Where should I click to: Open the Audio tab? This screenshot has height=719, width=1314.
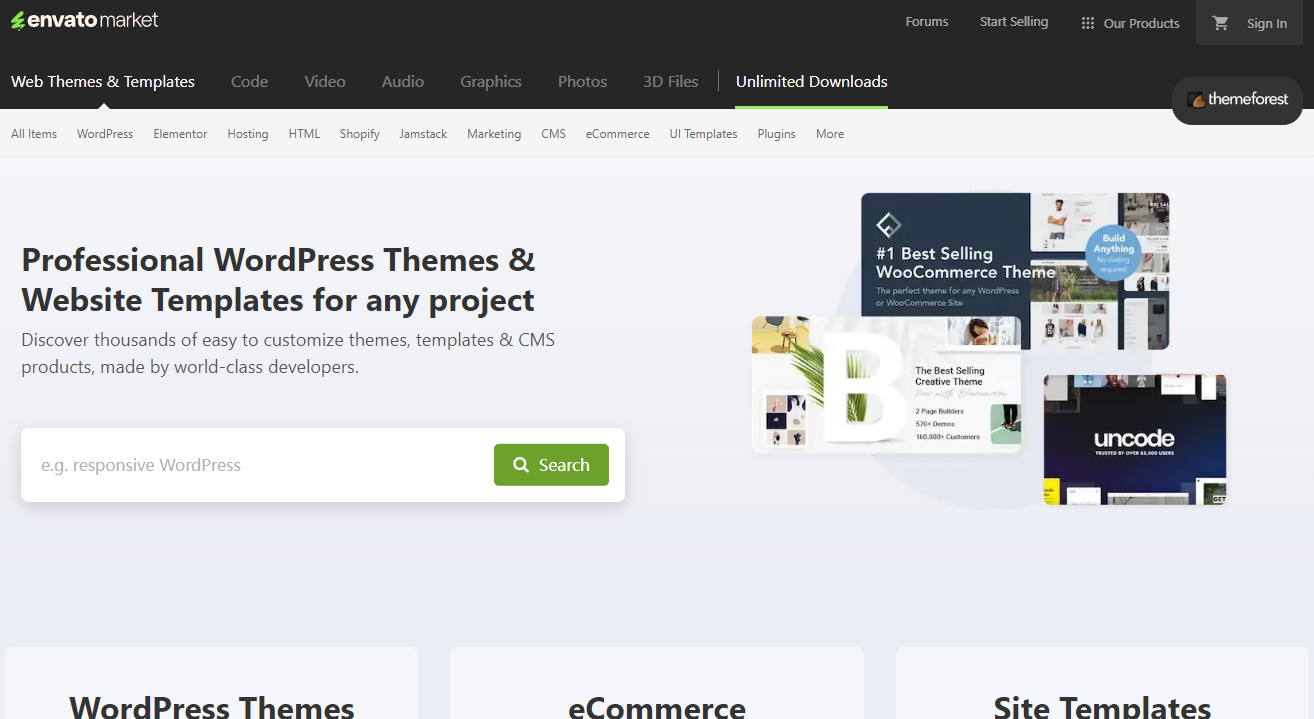pos(403,82)
